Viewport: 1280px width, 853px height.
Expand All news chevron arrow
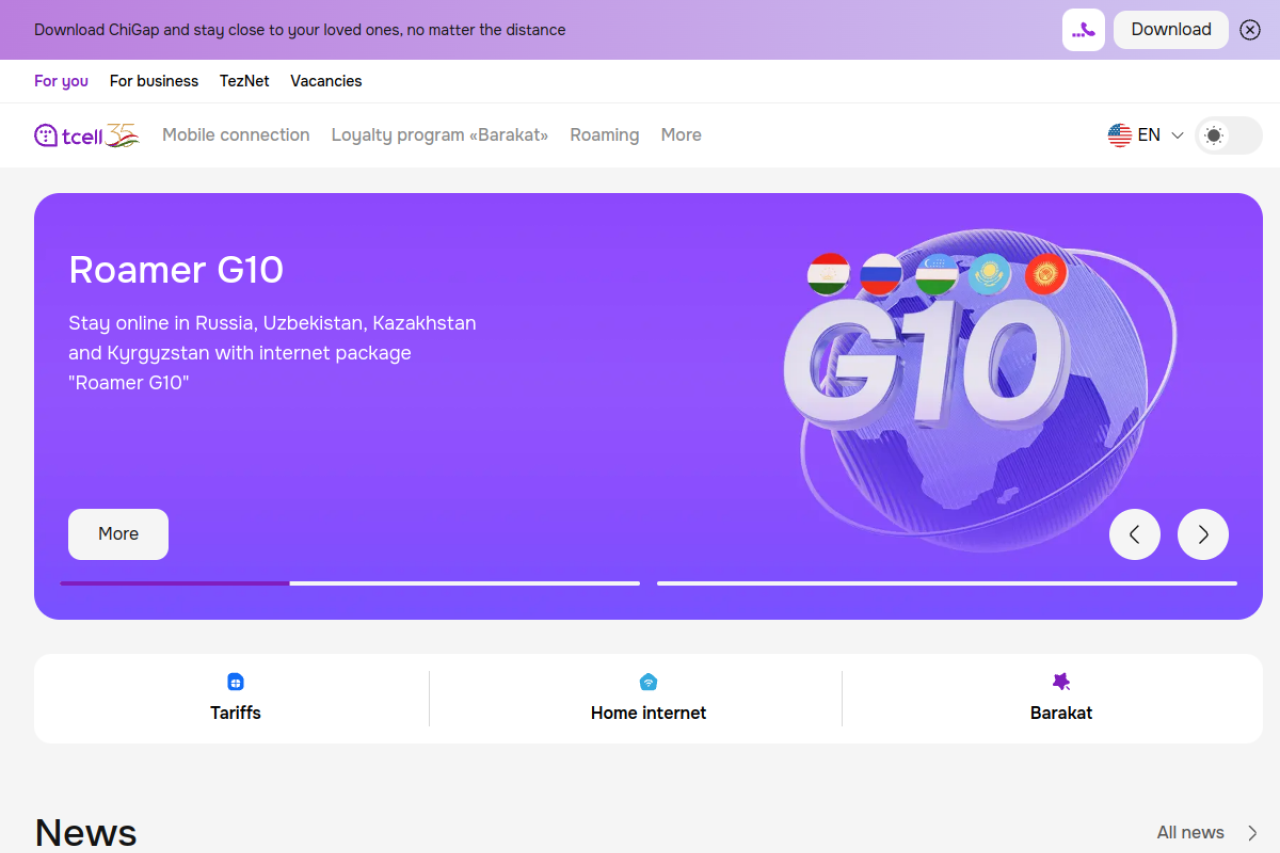pos(1252,833)
